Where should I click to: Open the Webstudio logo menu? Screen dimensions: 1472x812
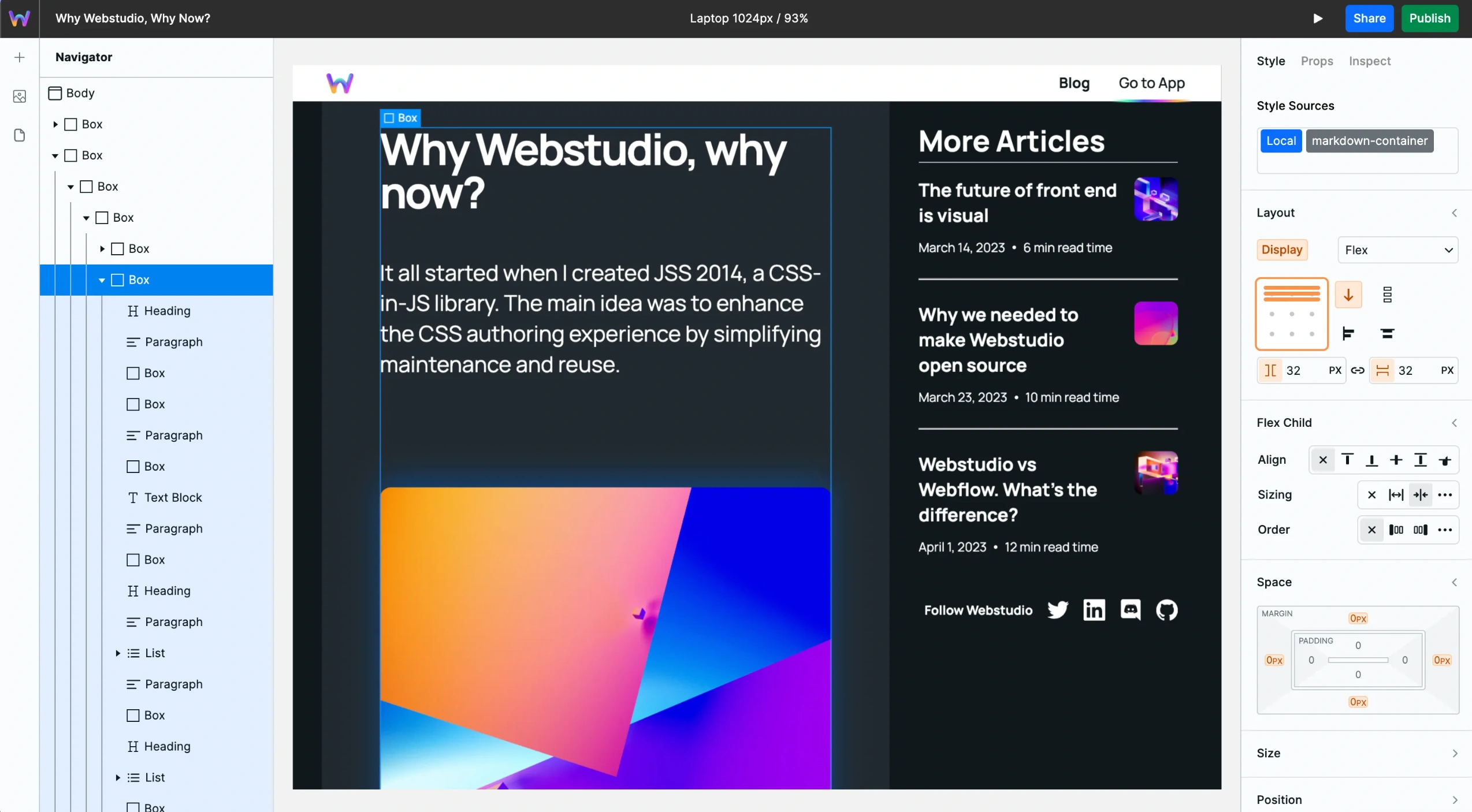pos(19,18)
